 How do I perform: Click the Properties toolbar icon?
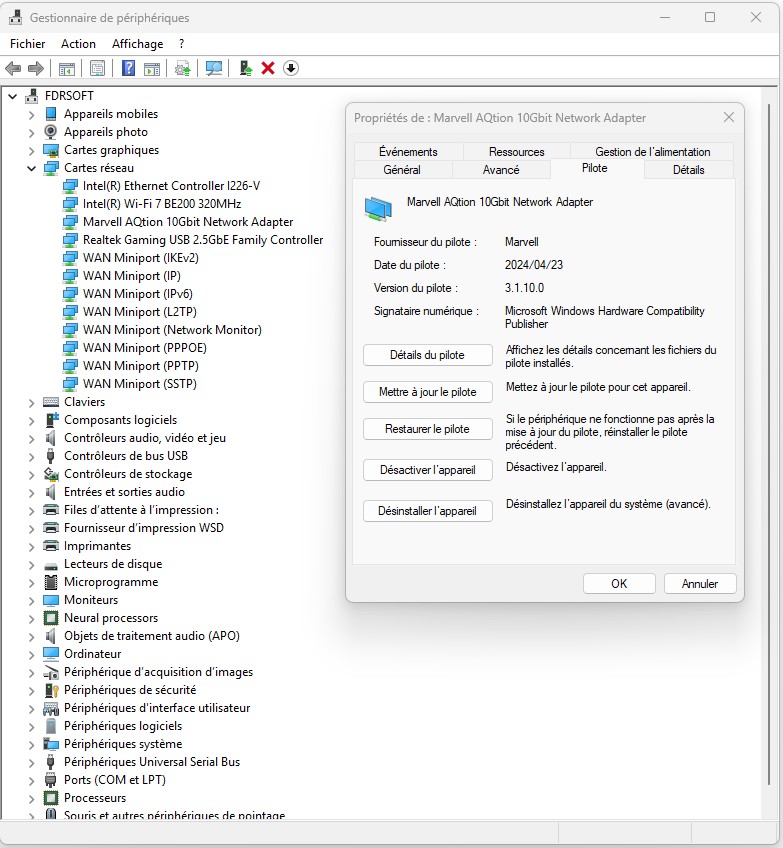point(97,68)
